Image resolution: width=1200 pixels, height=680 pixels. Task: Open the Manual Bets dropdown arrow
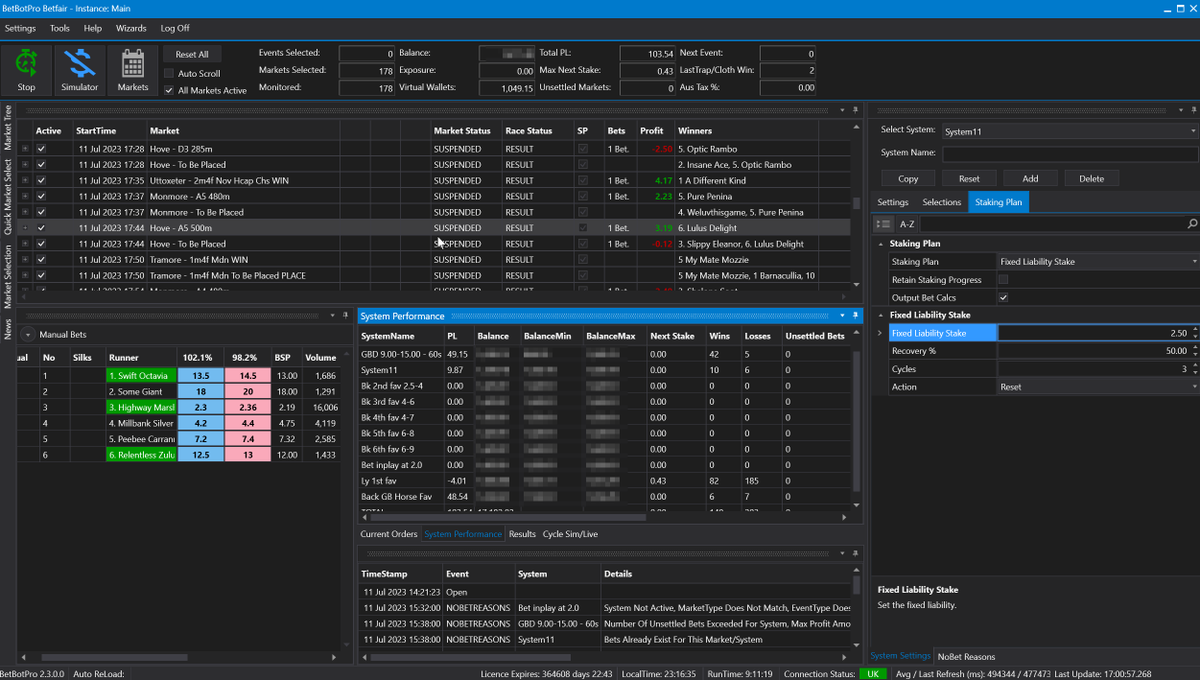point(27,334)
